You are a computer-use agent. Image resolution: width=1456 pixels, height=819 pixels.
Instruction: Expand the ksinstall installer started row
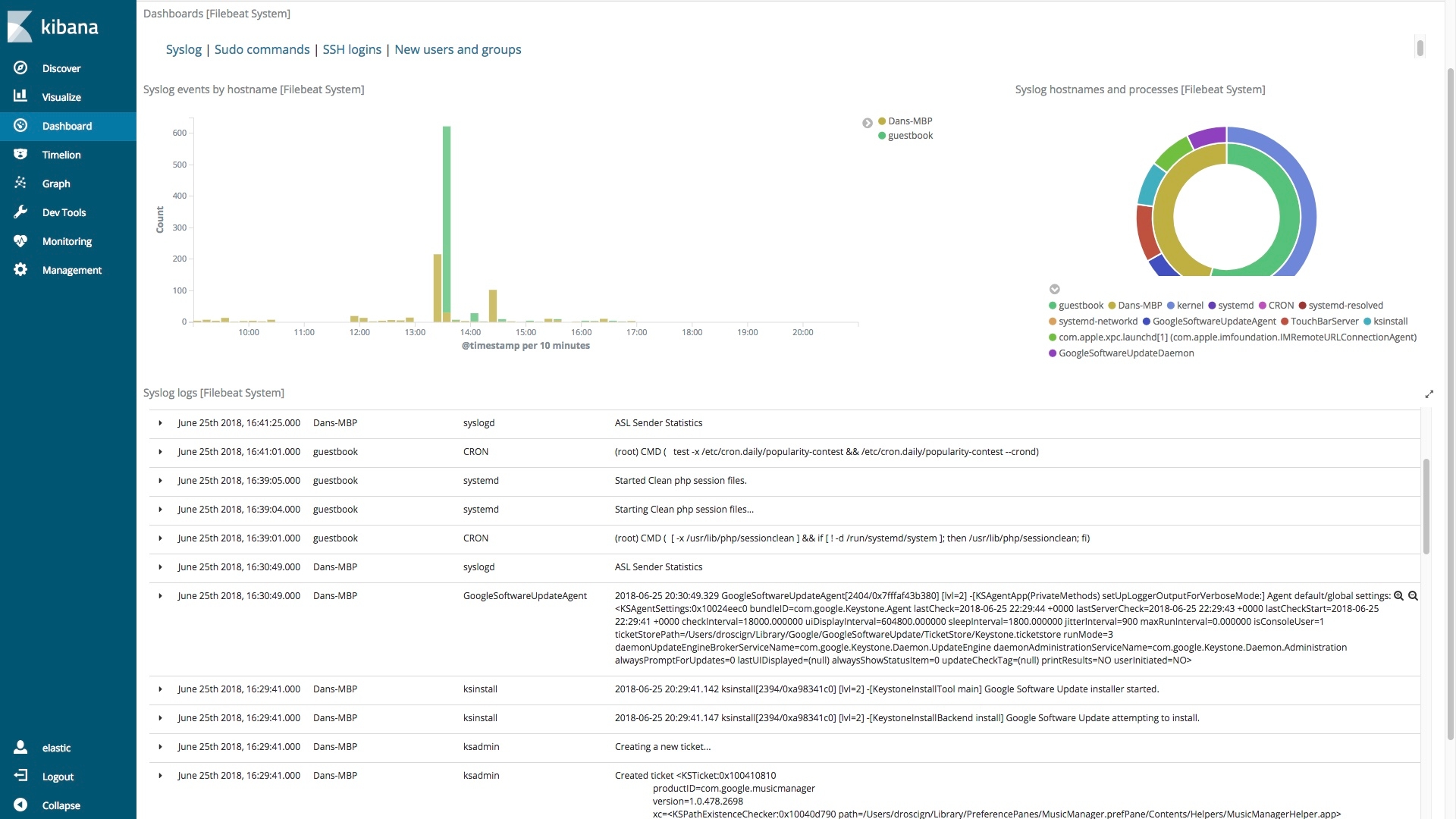[160, 689]
